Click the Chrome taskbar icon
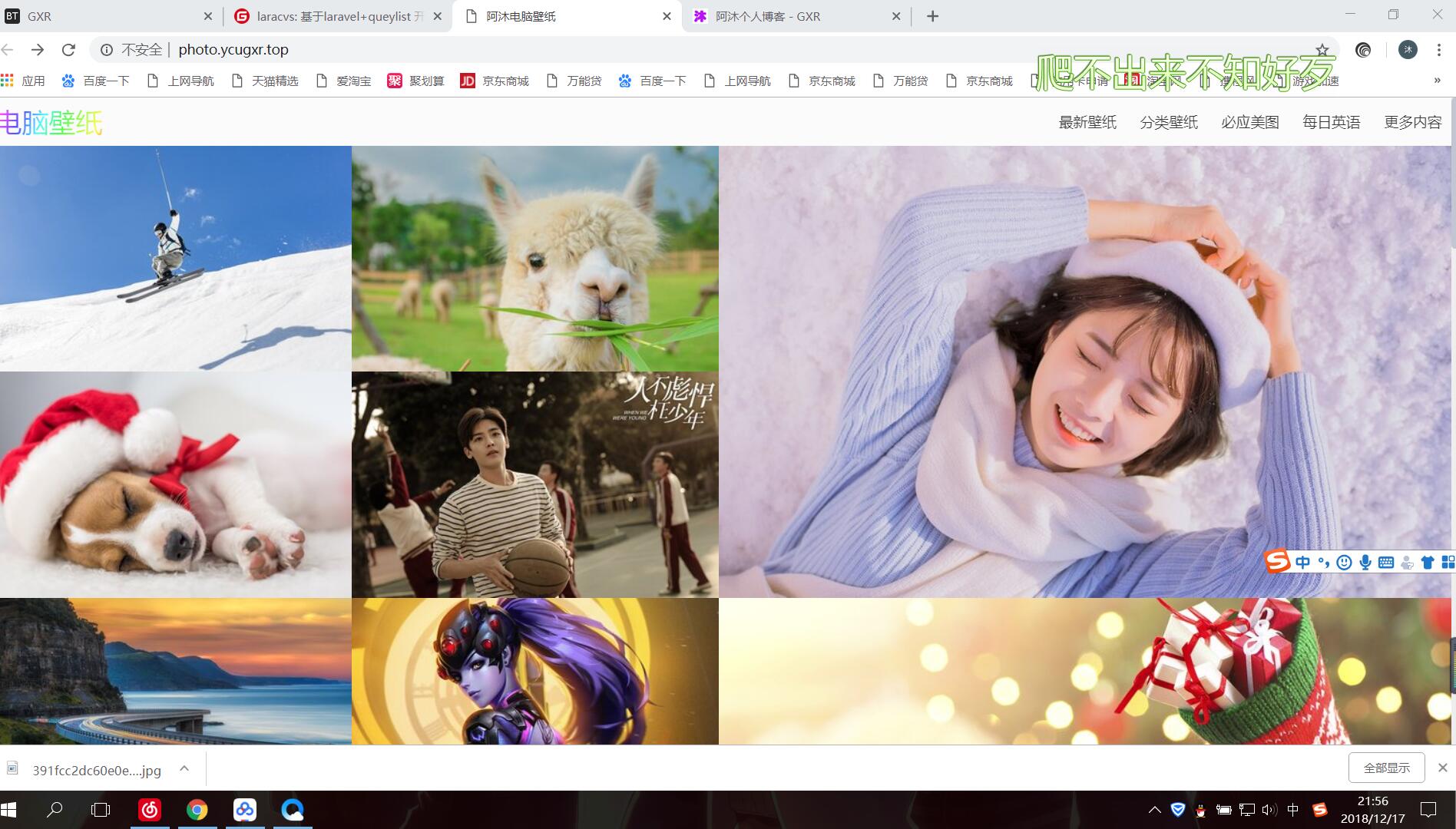The width and height of the screenshot is (1456, 829). pos(197,810)
